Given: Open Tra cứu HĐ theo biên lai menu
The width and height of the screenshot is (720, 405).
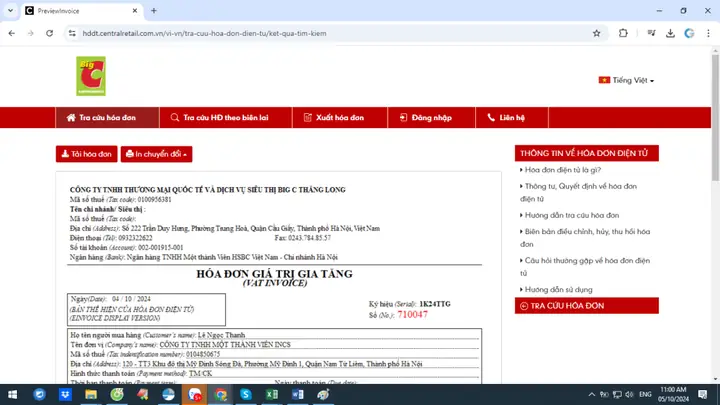Looking at the screenshot, I should [225, 118].
